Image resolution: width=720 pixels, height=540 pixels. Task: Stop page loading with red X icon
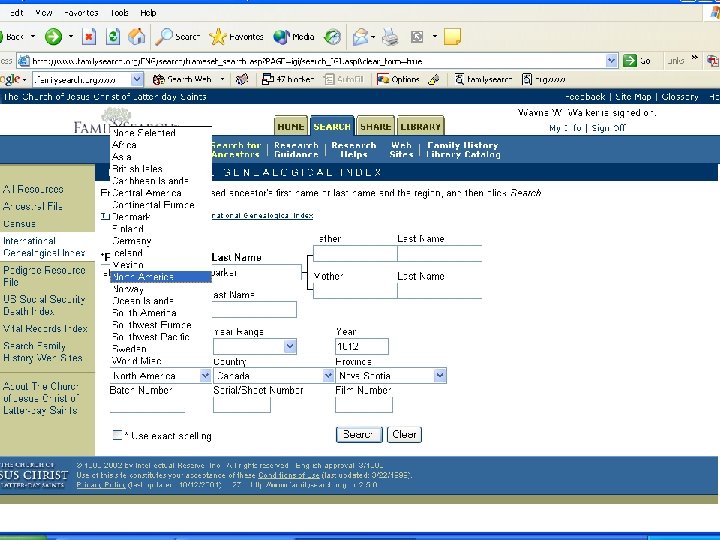pos(89,37)
